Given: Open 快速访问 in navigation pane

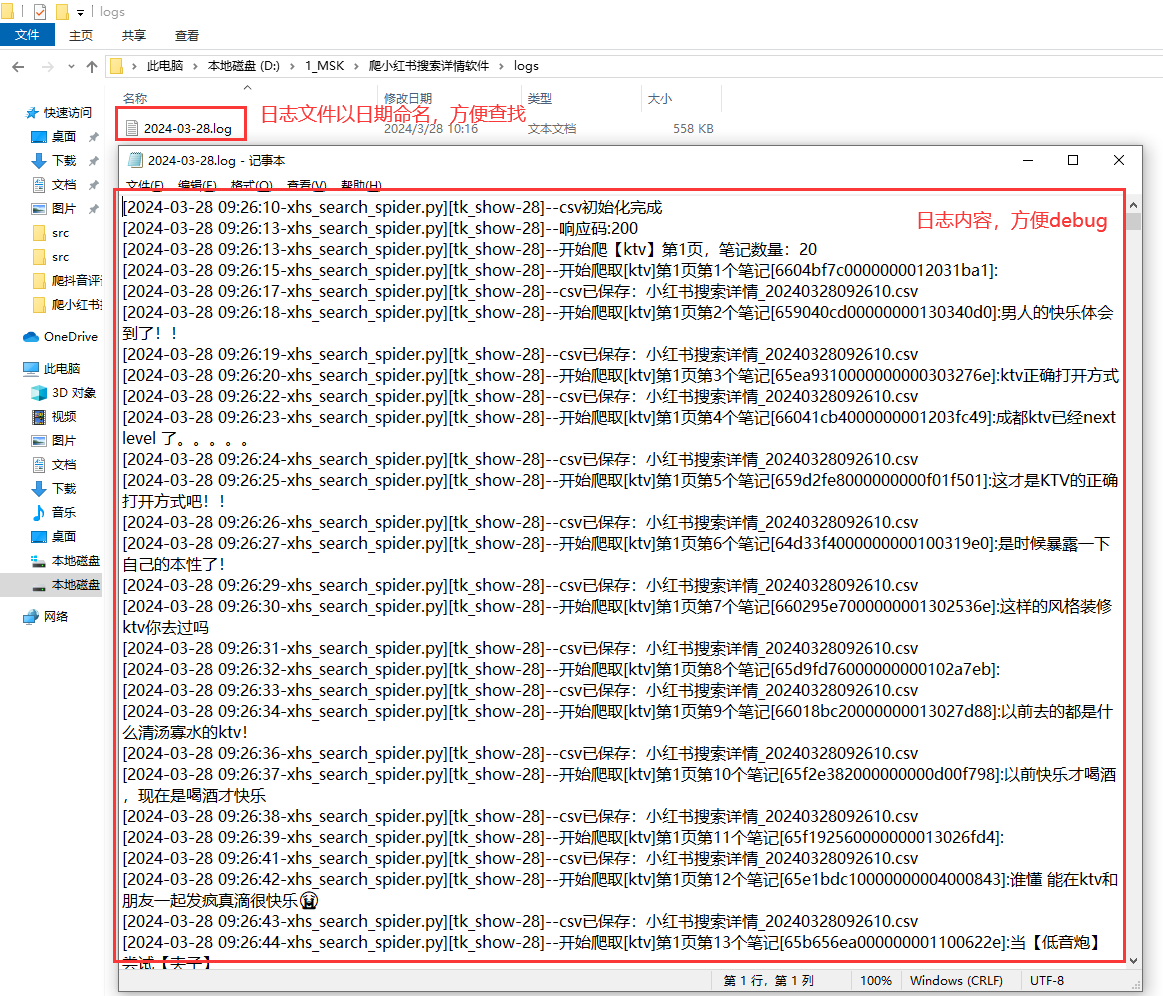Looking at the screenshot, I should [67, 113].
